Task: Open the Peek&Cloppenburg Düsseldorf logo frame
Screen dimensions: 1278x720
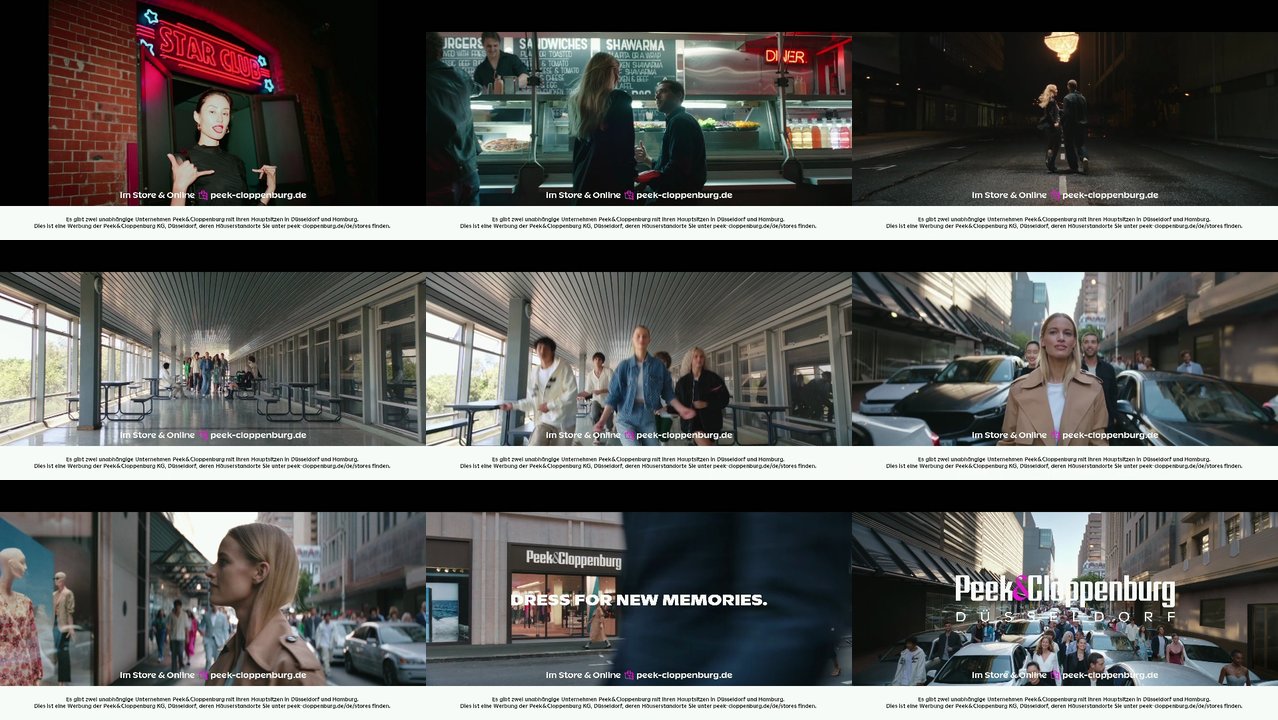Action: [1065, 599]
